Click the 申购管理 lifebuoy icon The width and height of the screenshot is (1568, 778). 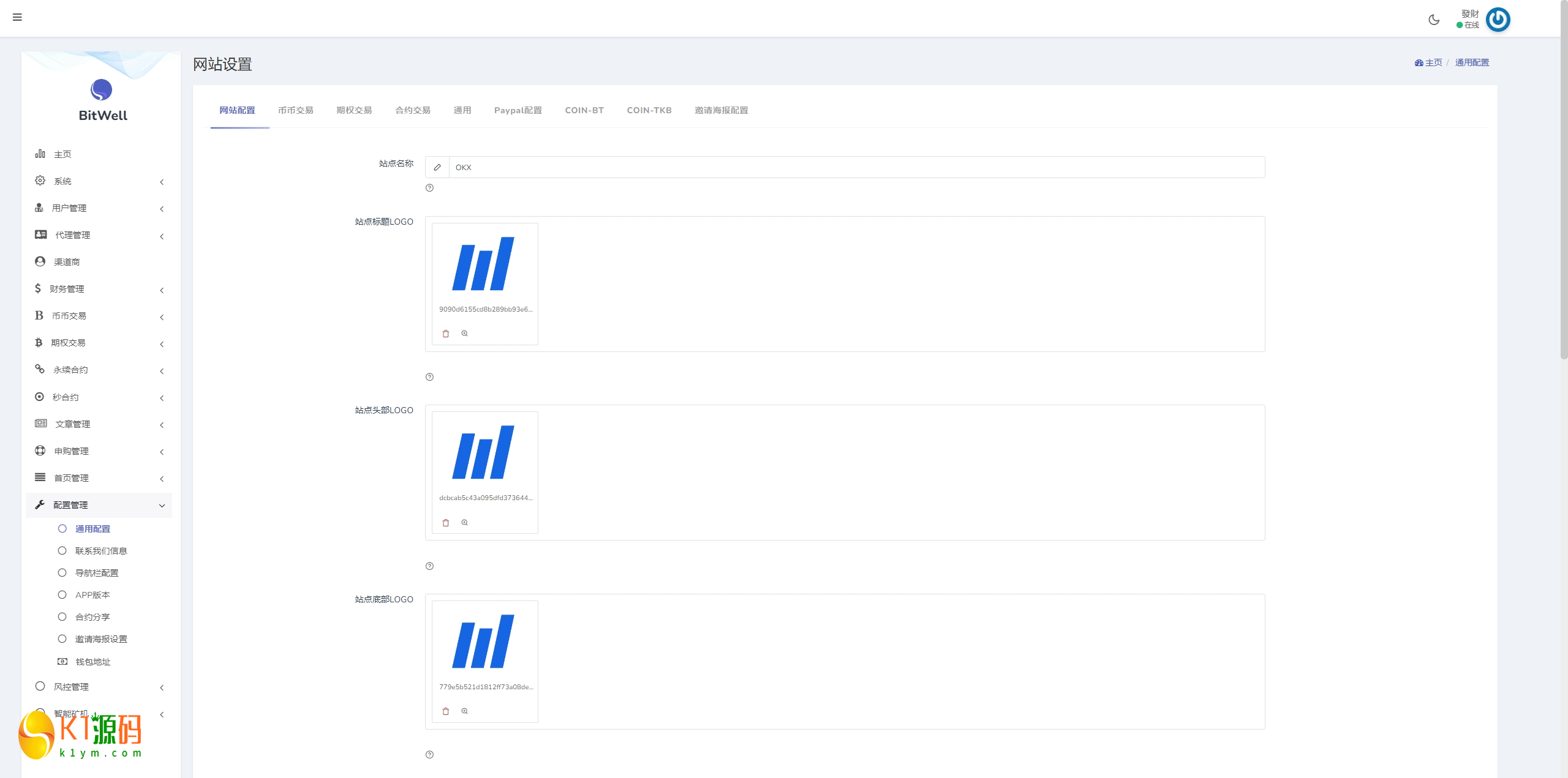tap(40, 451)
